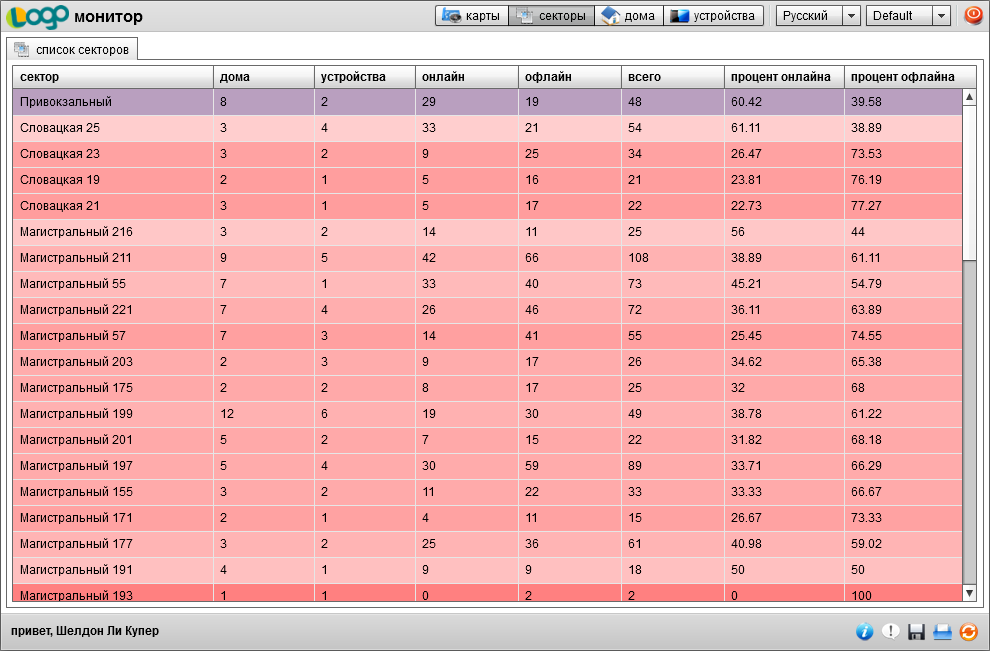Select the список секторов tab
This screenshot has height=651, width=990.
click(72, 49)
